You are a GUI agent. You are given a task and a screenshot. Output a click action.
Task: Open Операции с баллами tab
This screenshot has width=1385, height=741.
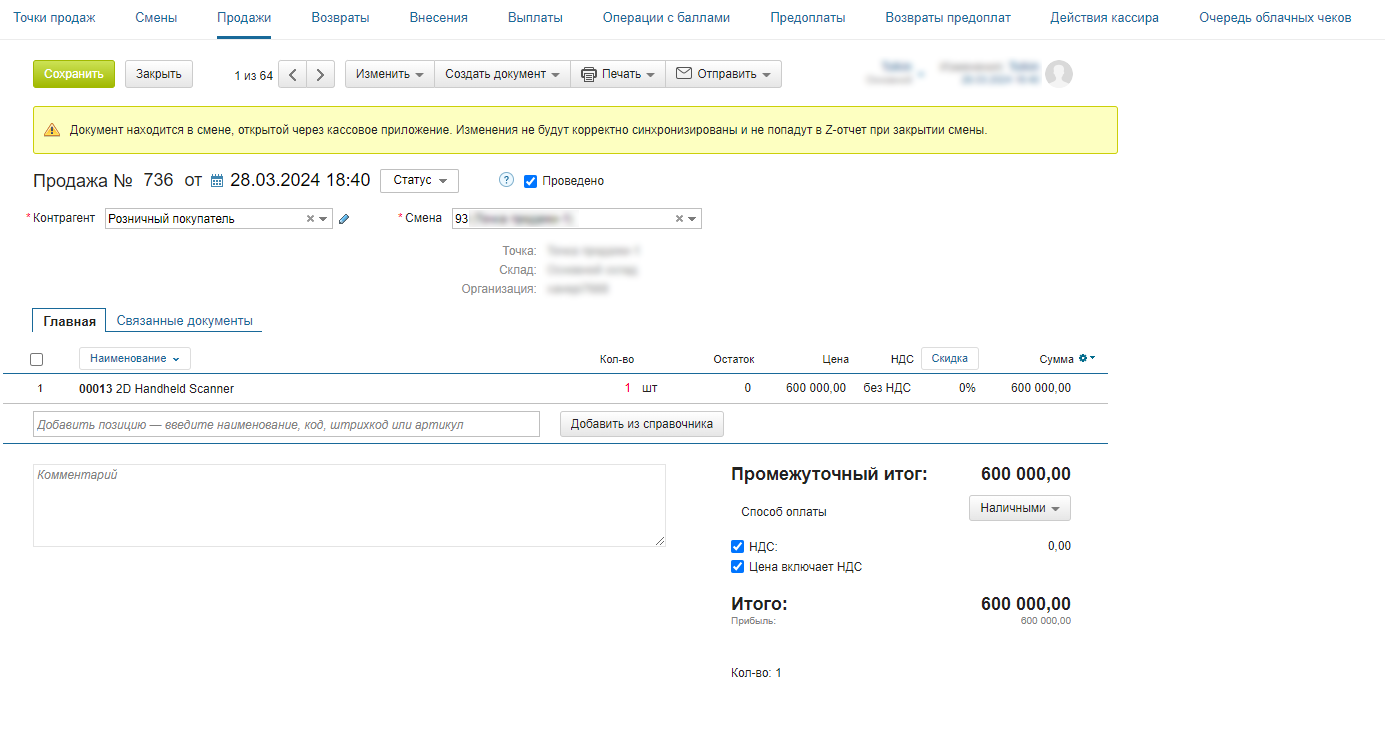pos(666,18)
